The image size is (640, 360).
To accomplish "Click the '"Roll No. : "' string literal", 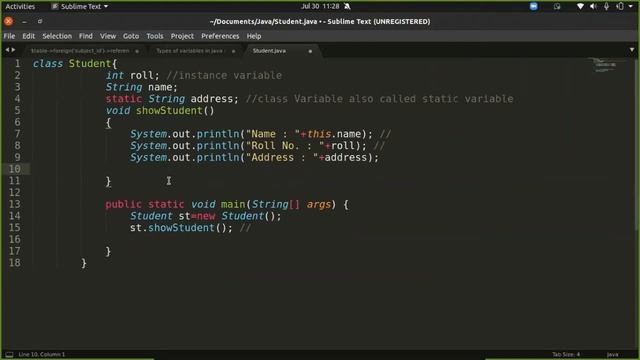I will (x=285, y=146).
